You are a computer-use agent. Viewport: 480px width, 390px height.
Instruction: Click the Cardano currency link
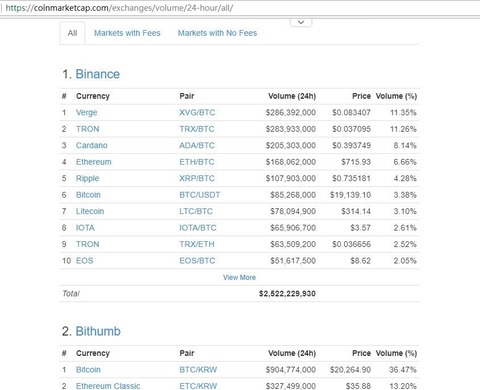click(92, 145)
